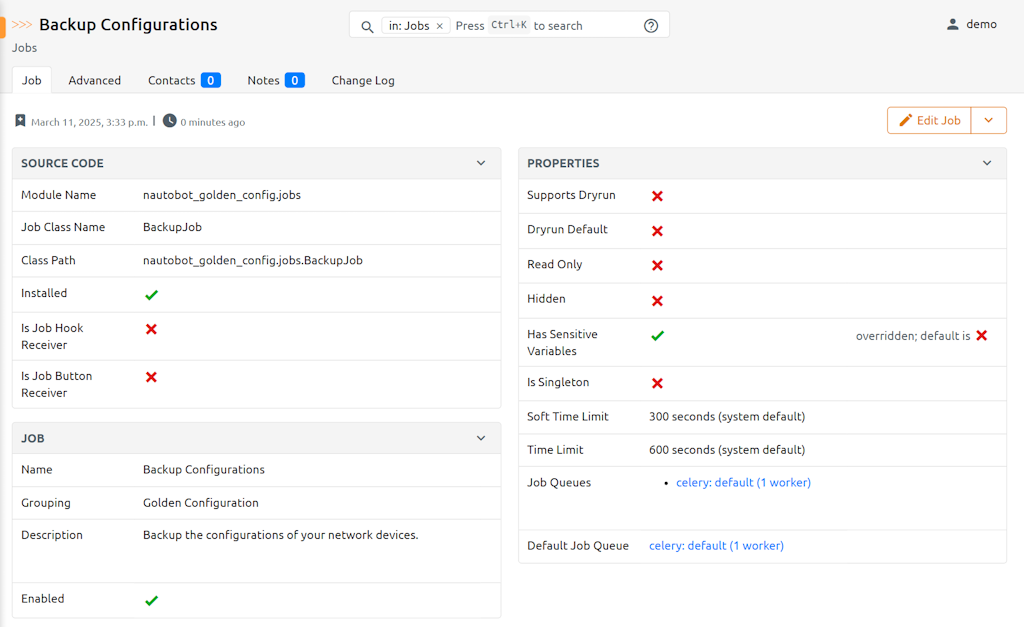Open the search help question-mark icon

651,26
